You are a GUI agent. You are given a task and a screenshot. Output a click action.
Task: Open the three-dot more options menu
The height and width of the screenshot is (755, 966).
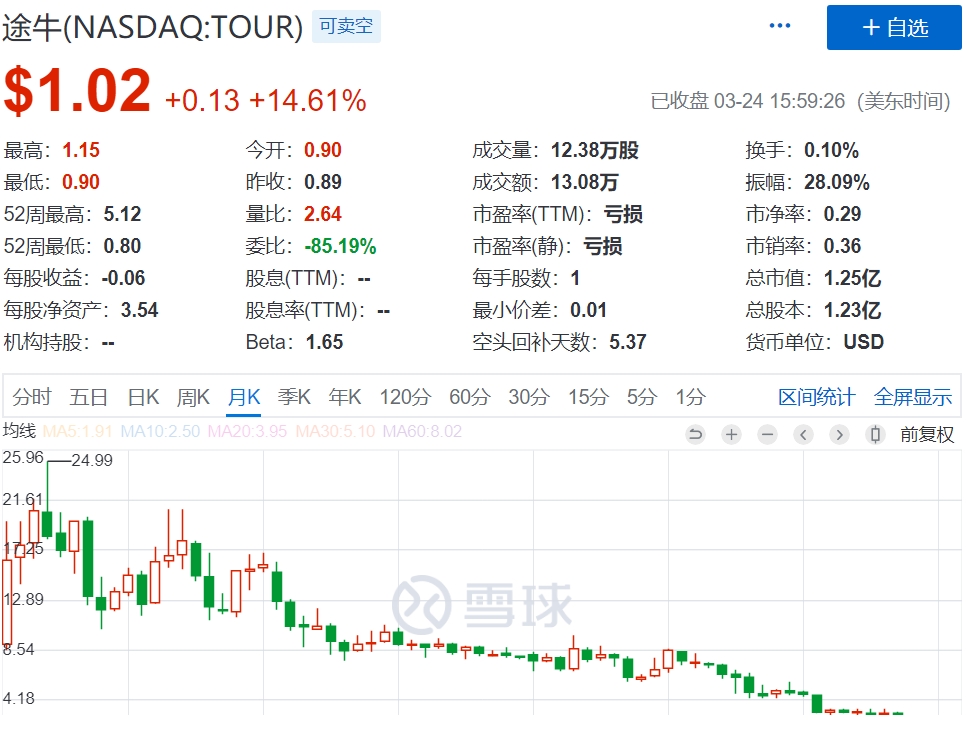coord(779,26)
